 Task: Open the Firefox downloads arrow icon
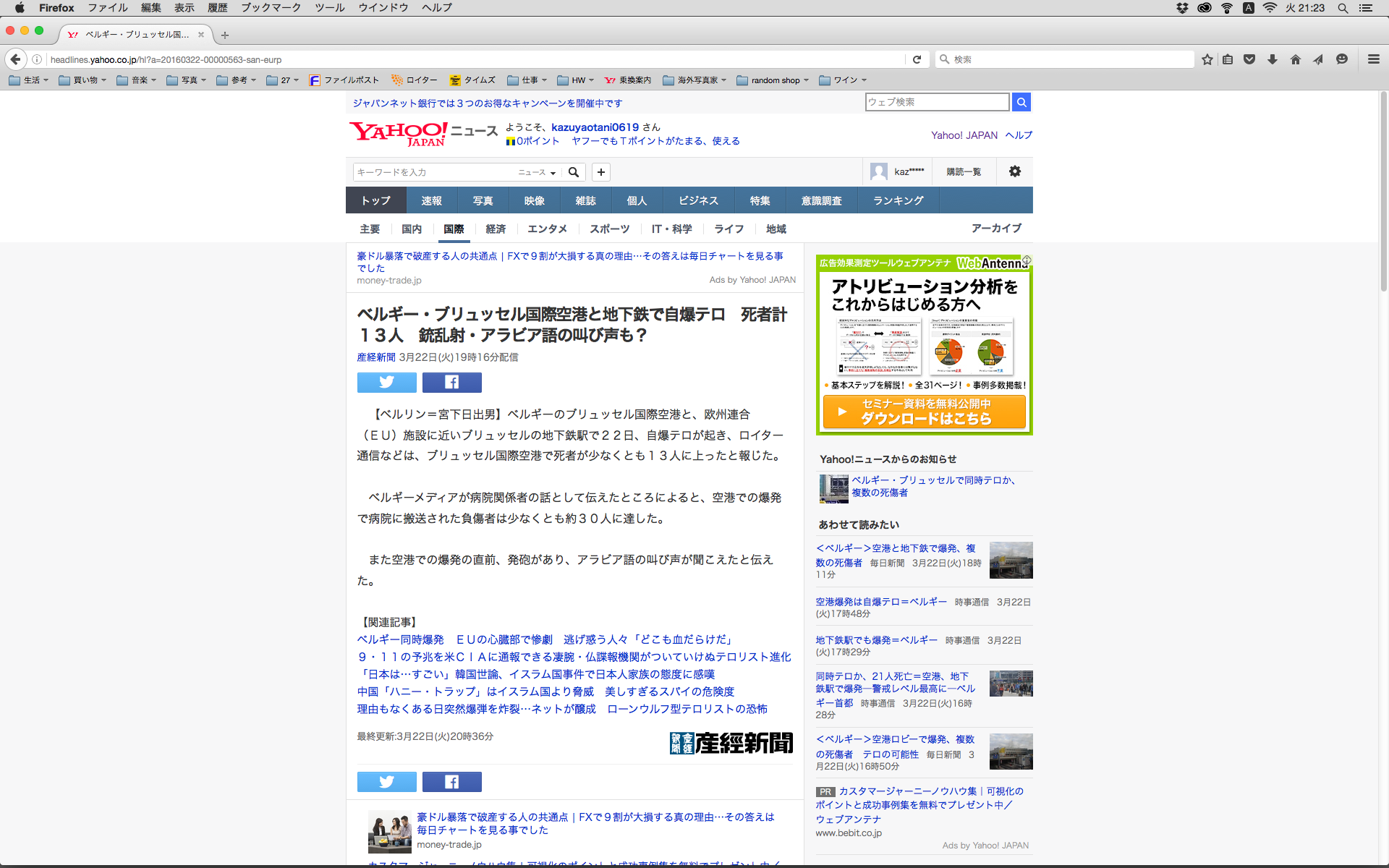[x=1272, y=59]
